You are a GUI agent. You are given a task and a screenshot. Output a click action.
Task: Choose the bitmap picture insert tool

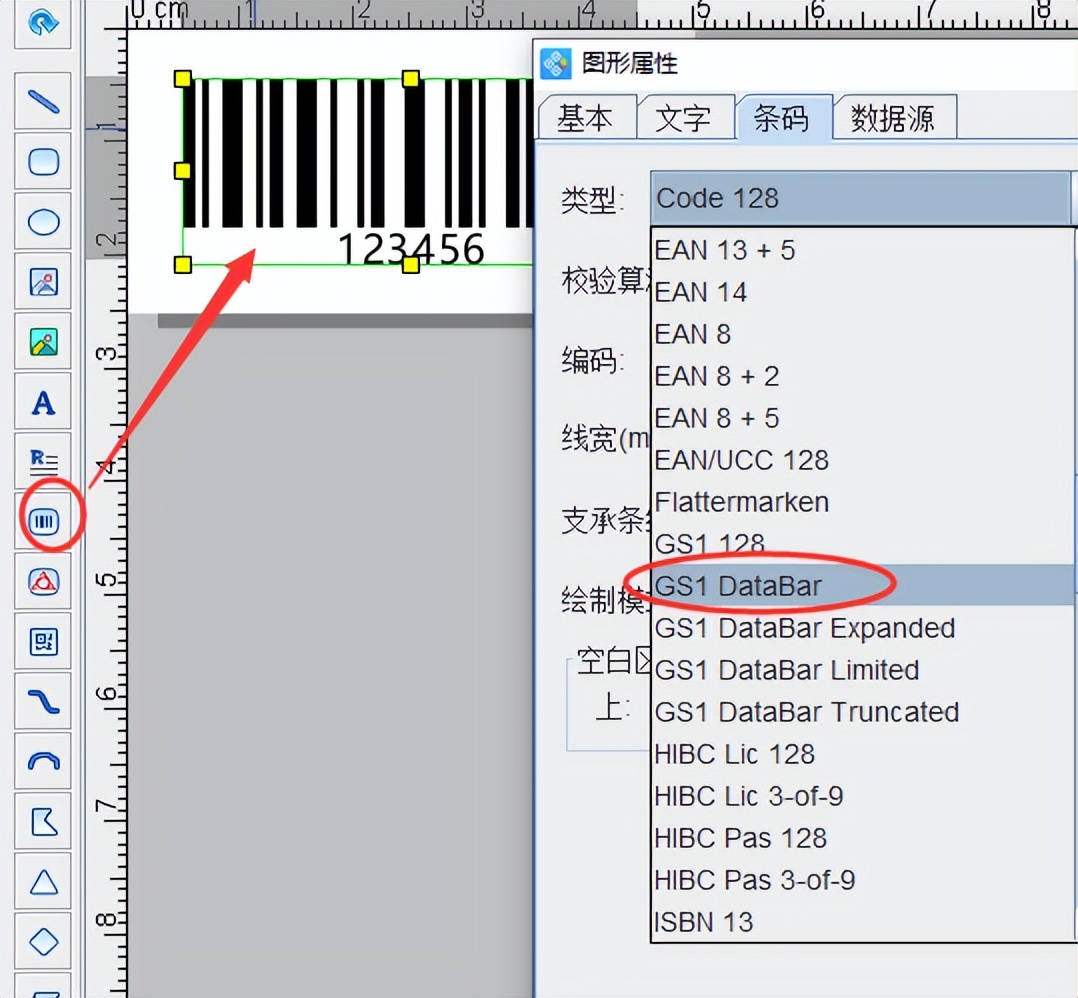click(x=43, y=342)
